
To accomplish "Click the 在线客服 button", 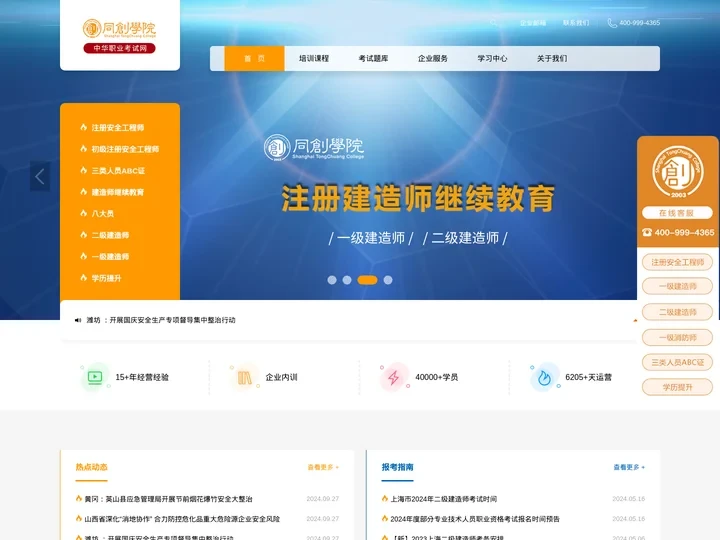I will (x=677, y=213).
